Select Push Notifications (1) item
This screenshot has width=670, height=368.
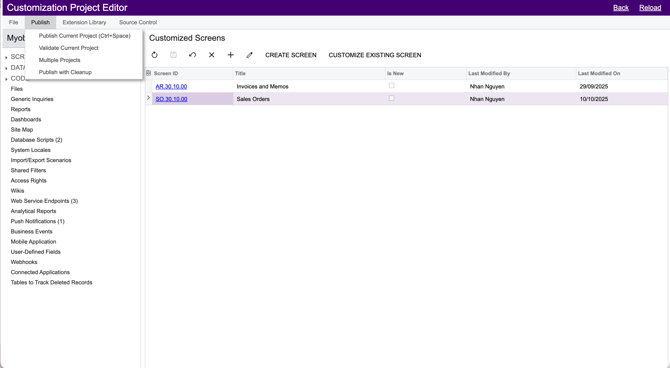click(38, 221)
